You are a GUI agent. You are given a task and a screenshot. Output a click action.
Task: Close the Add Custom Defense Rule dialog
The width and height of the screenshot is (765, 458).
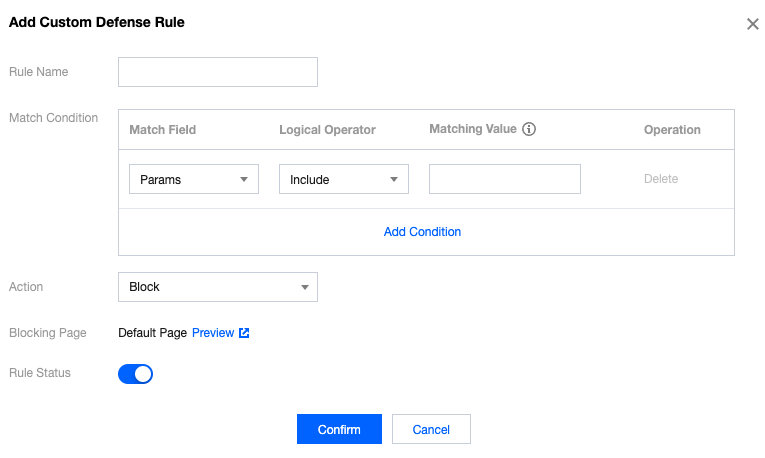click(752, 24)
